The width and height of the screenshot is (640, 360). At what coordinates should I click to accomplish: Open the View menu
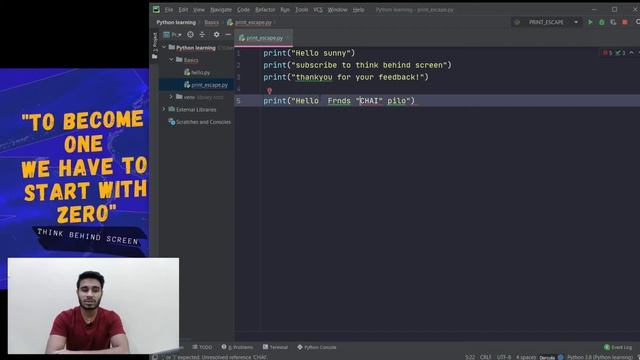tap(199, 9)
